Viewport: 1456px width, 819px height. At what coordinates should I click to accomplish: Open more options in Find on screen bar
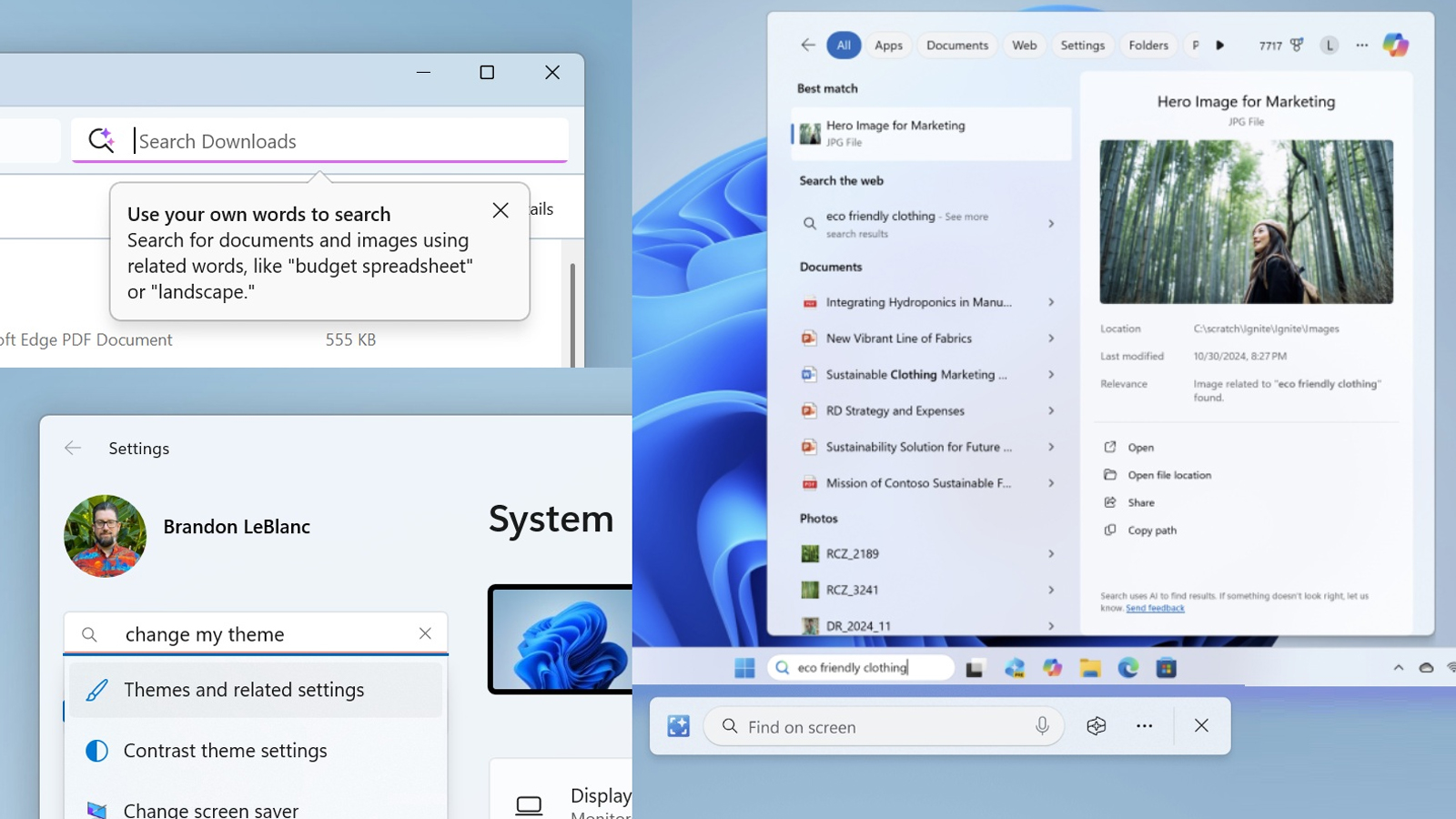click(x=1144, y=726)
